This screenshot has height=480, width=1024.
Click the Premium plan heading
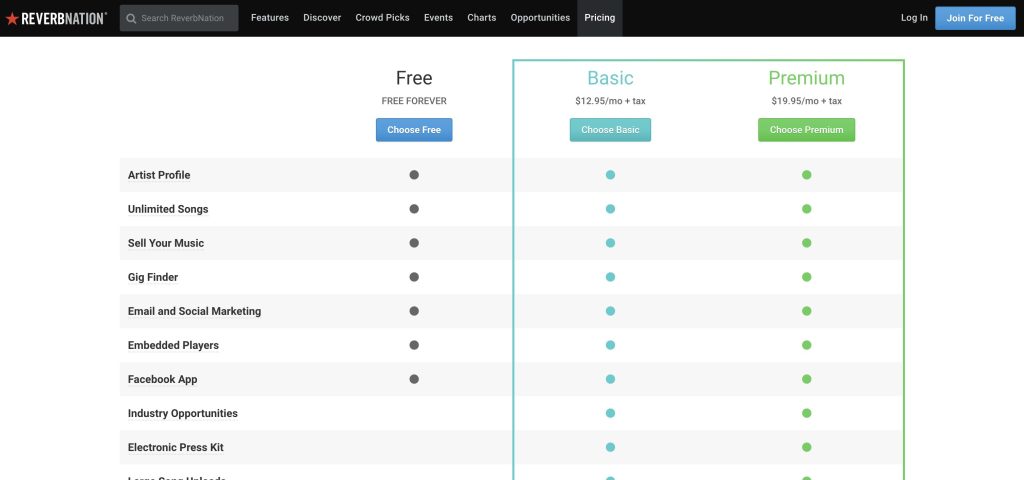tap(807, 78)
